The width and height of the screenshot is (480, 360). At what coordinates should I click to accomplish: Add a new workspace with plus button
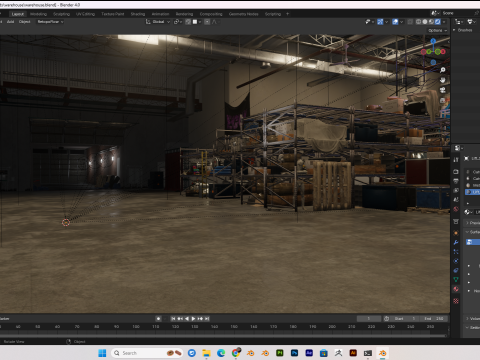287,14
